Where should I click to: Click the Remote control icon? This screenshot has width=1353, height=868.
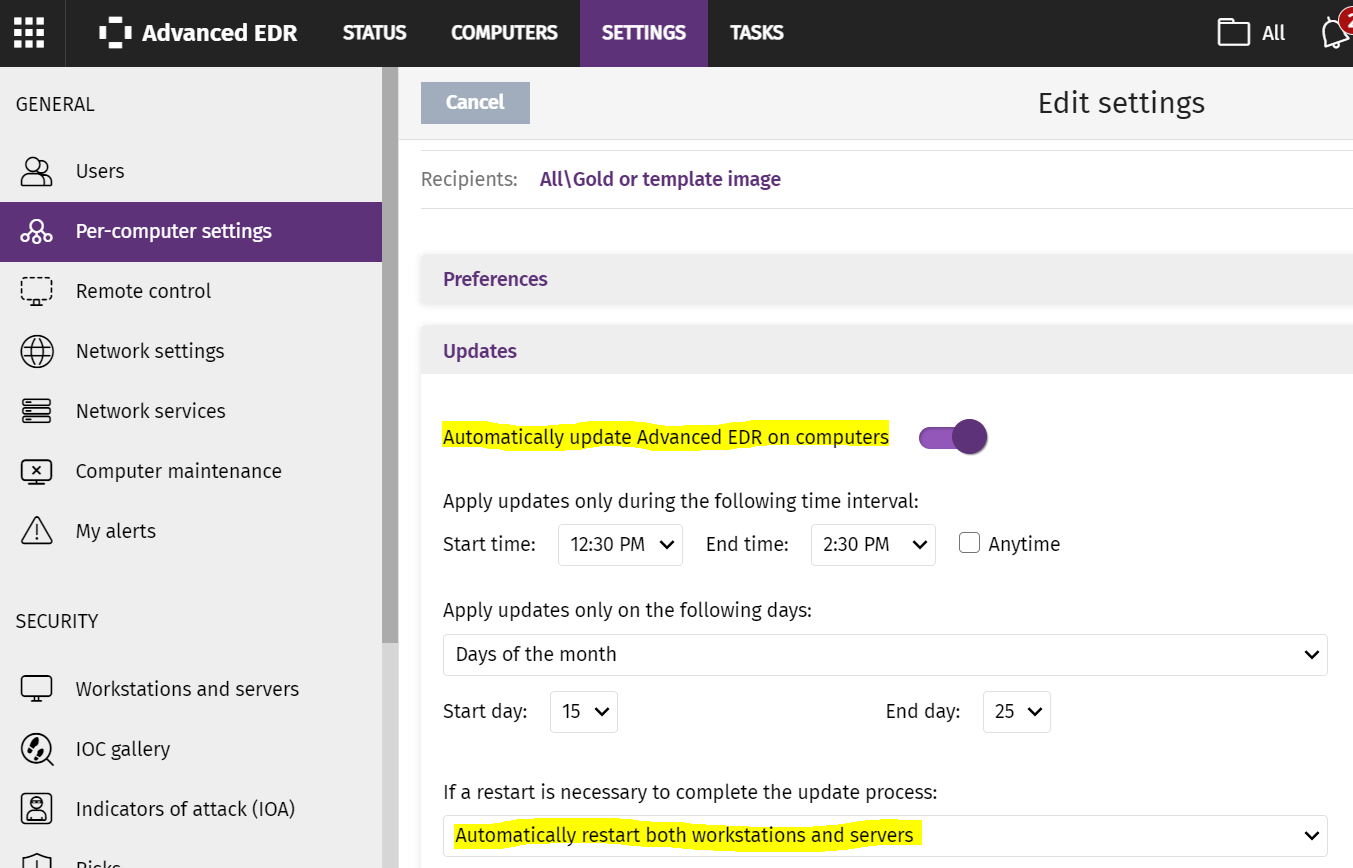click(37, 291)
